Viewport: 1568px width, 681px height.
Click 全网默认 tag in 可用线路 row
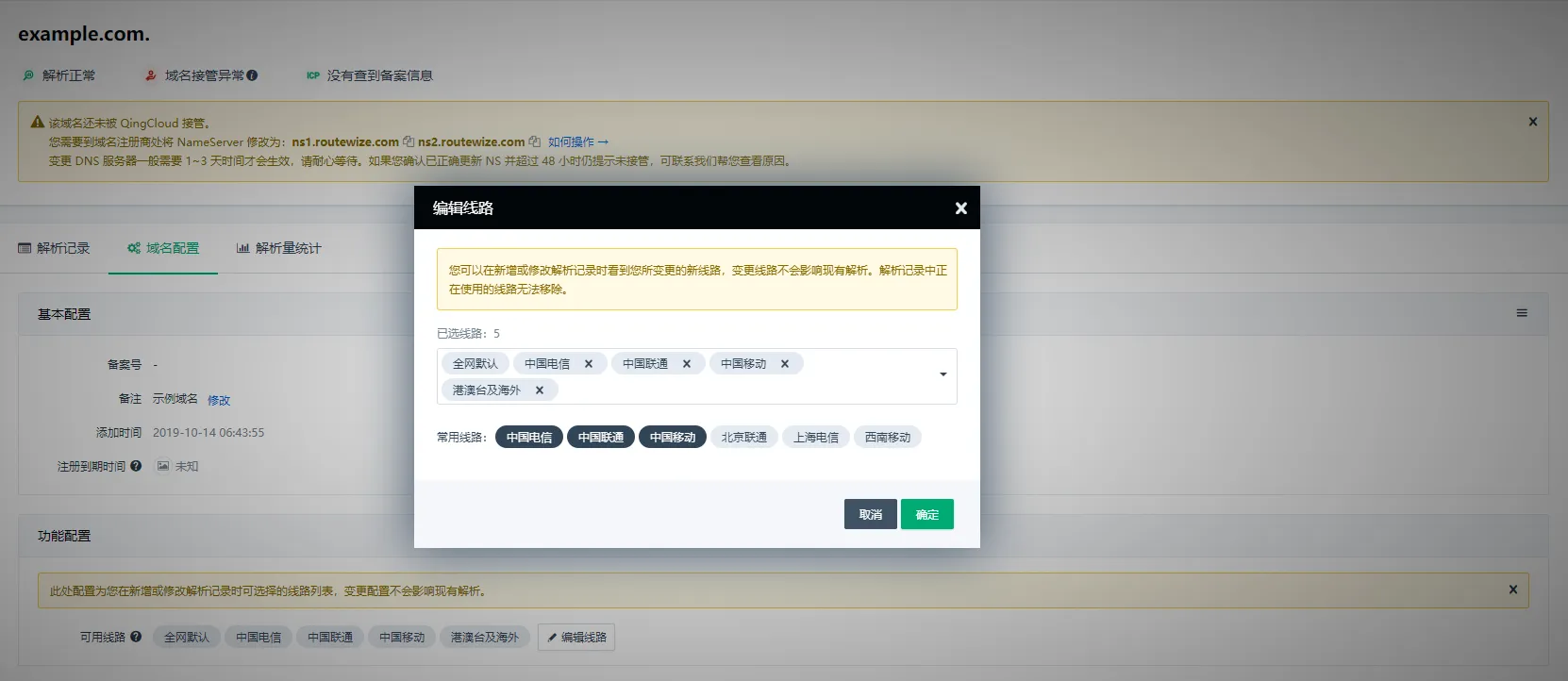click(x=187, y=638)
